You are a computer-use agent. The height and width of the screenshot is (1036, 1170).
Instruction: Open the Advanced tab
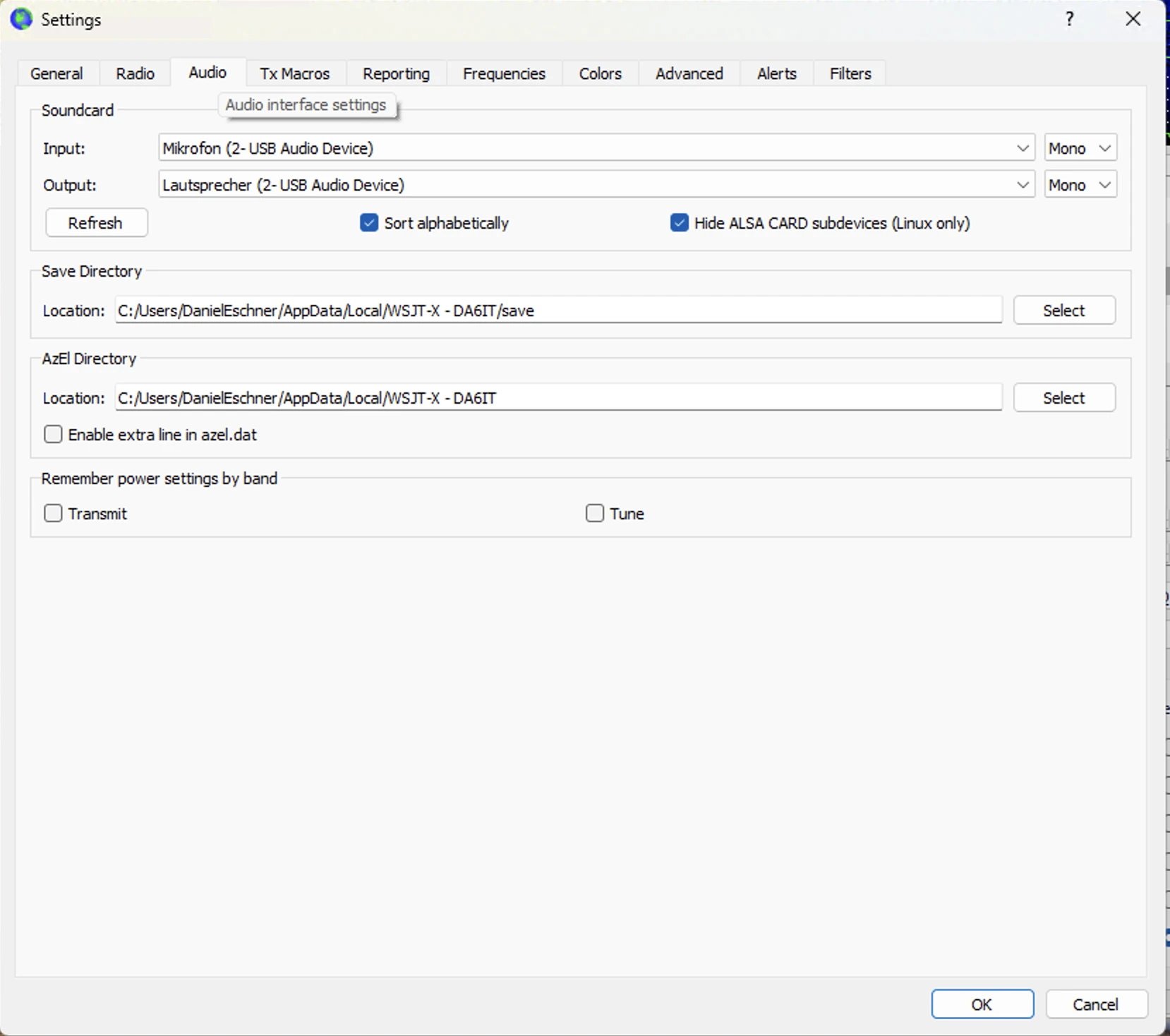tap(689, 73)
